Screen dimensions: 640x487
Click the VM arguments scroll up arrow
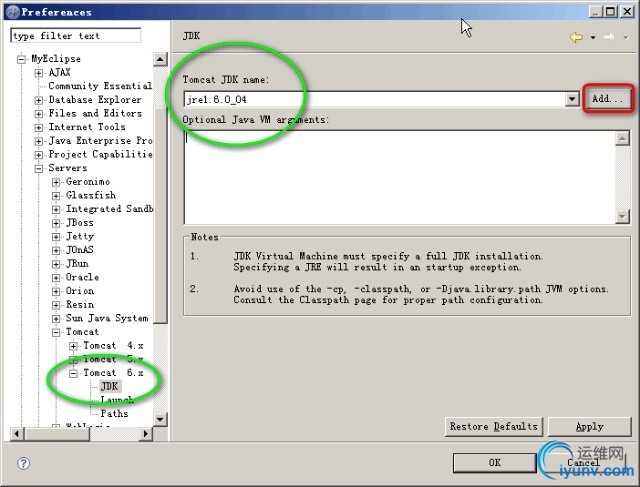pyautogui.click(x=622, y=138)
